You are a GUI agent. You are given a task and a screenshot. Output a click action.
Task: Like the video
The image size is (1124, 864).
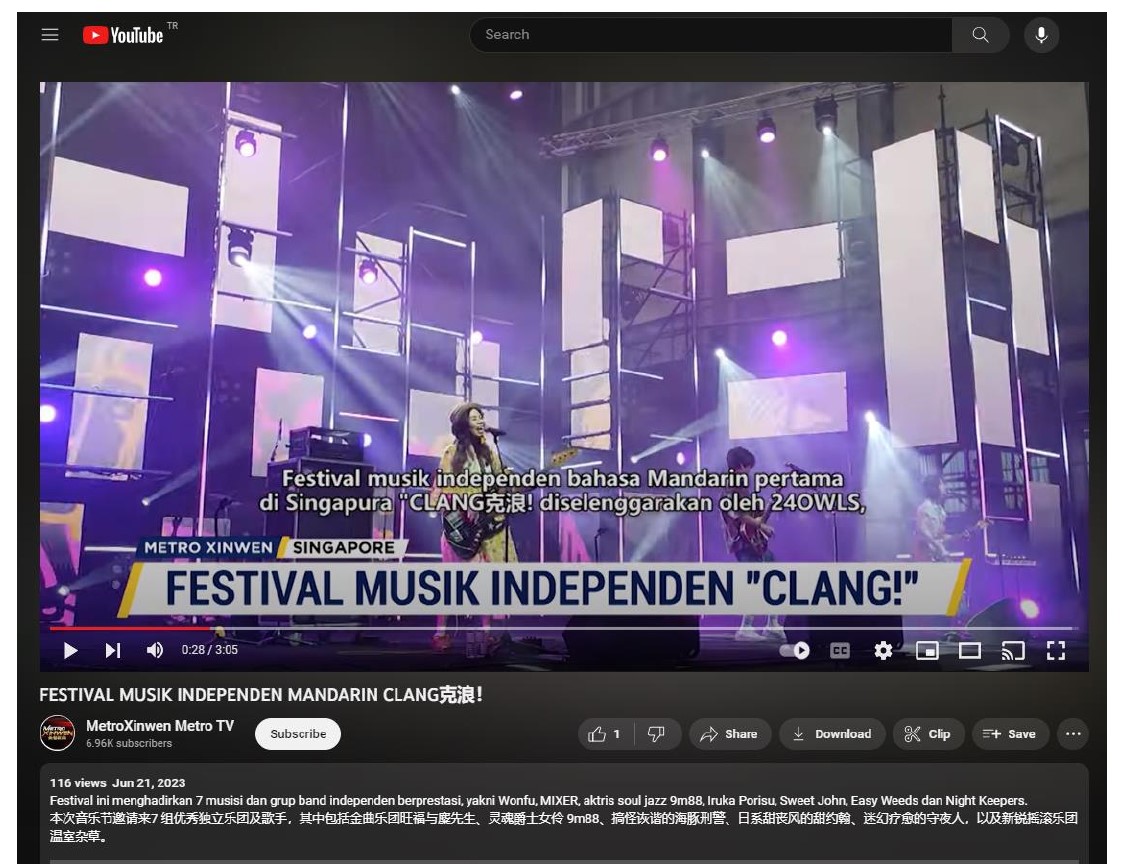606,734
